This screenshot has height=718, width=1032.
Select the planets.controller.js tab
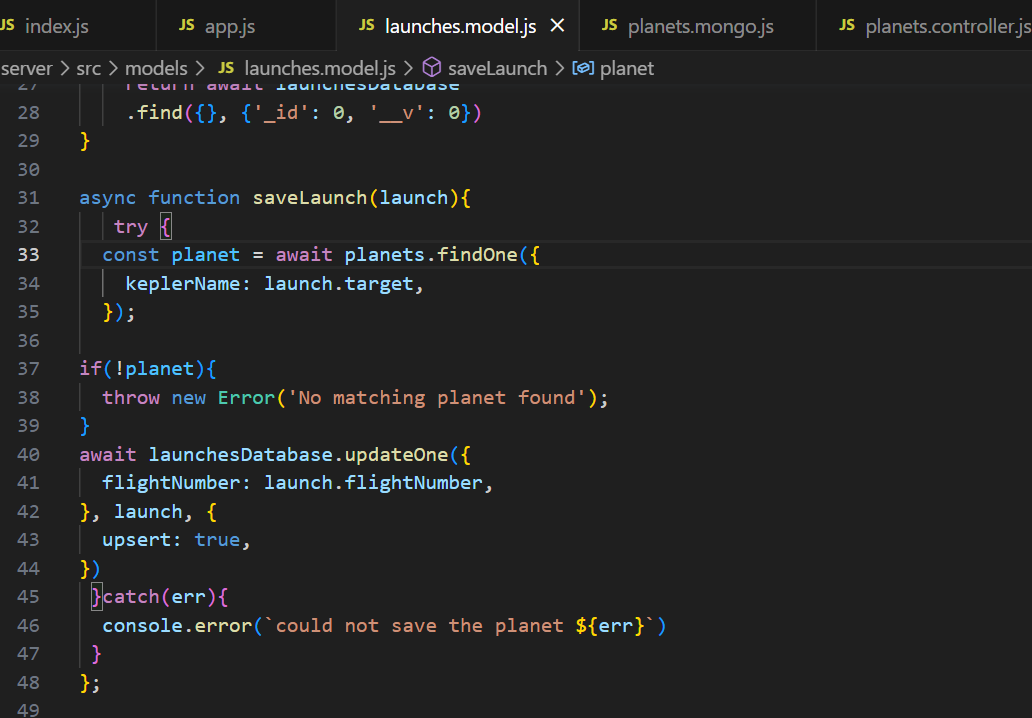(945, 27)
